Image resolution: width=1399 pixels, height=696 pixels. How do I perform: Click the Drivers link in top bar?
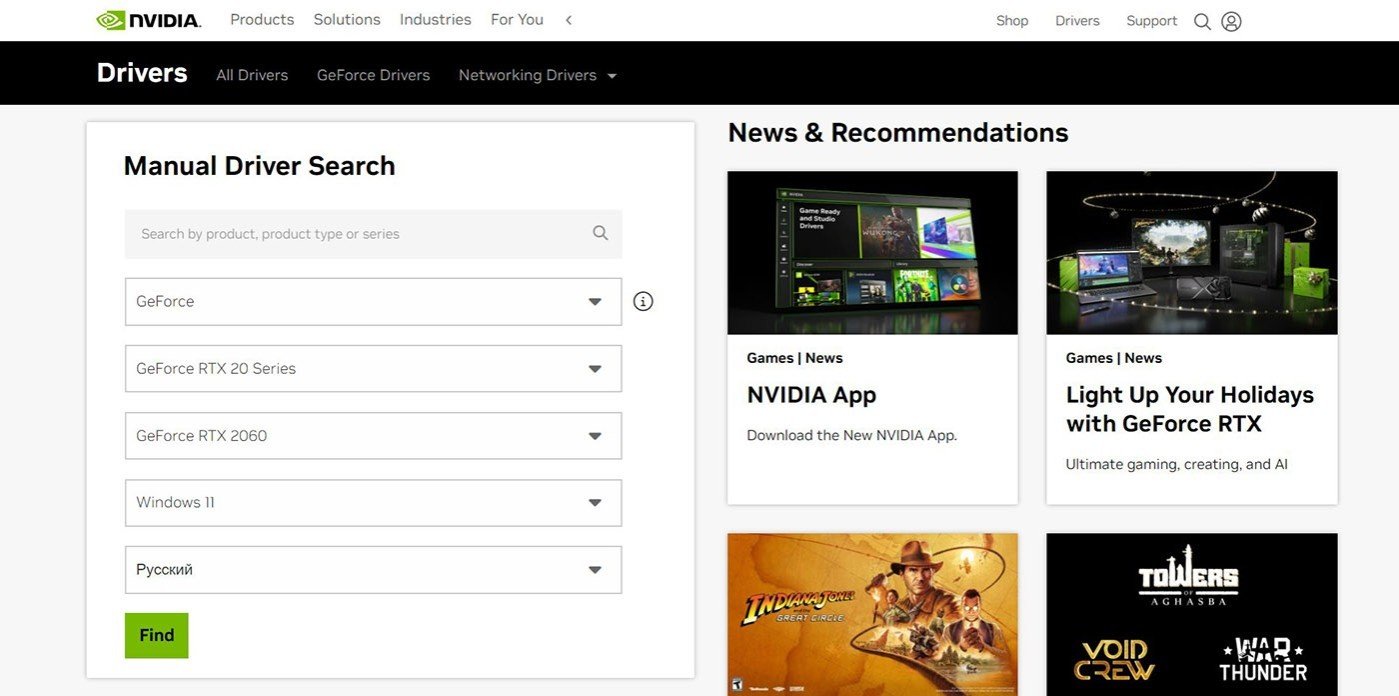(1077, 21)
